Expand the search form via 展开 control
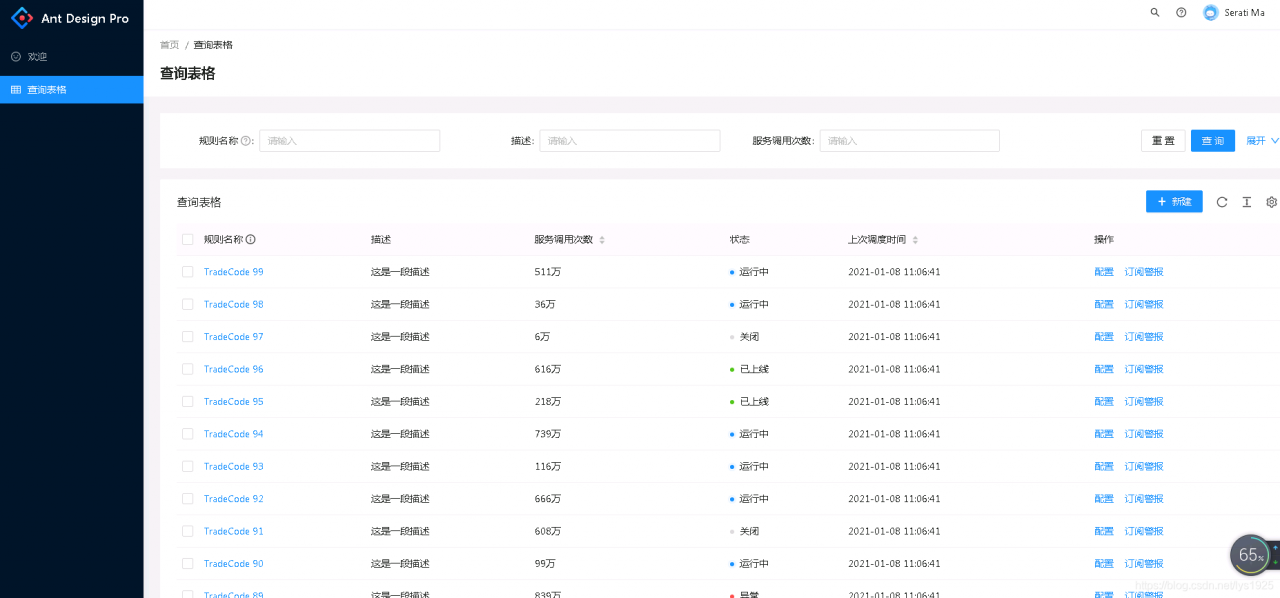 point(1258,140)
